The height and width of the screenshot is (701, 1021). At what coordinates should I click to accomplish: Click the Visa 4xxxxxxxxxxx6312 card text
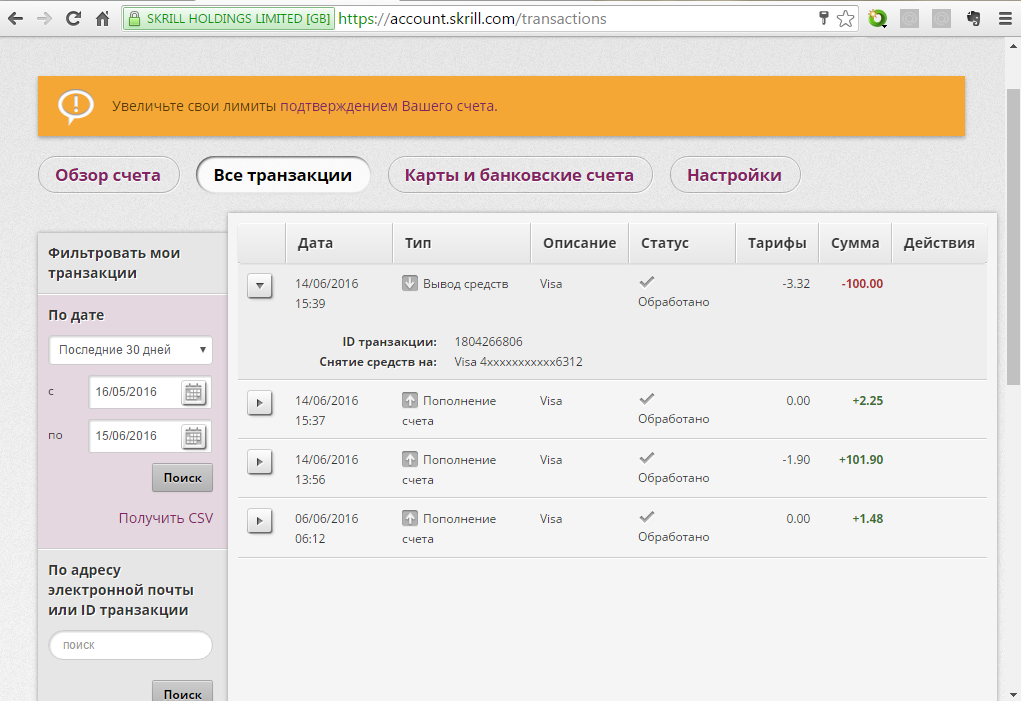click(x=518, y=362)
